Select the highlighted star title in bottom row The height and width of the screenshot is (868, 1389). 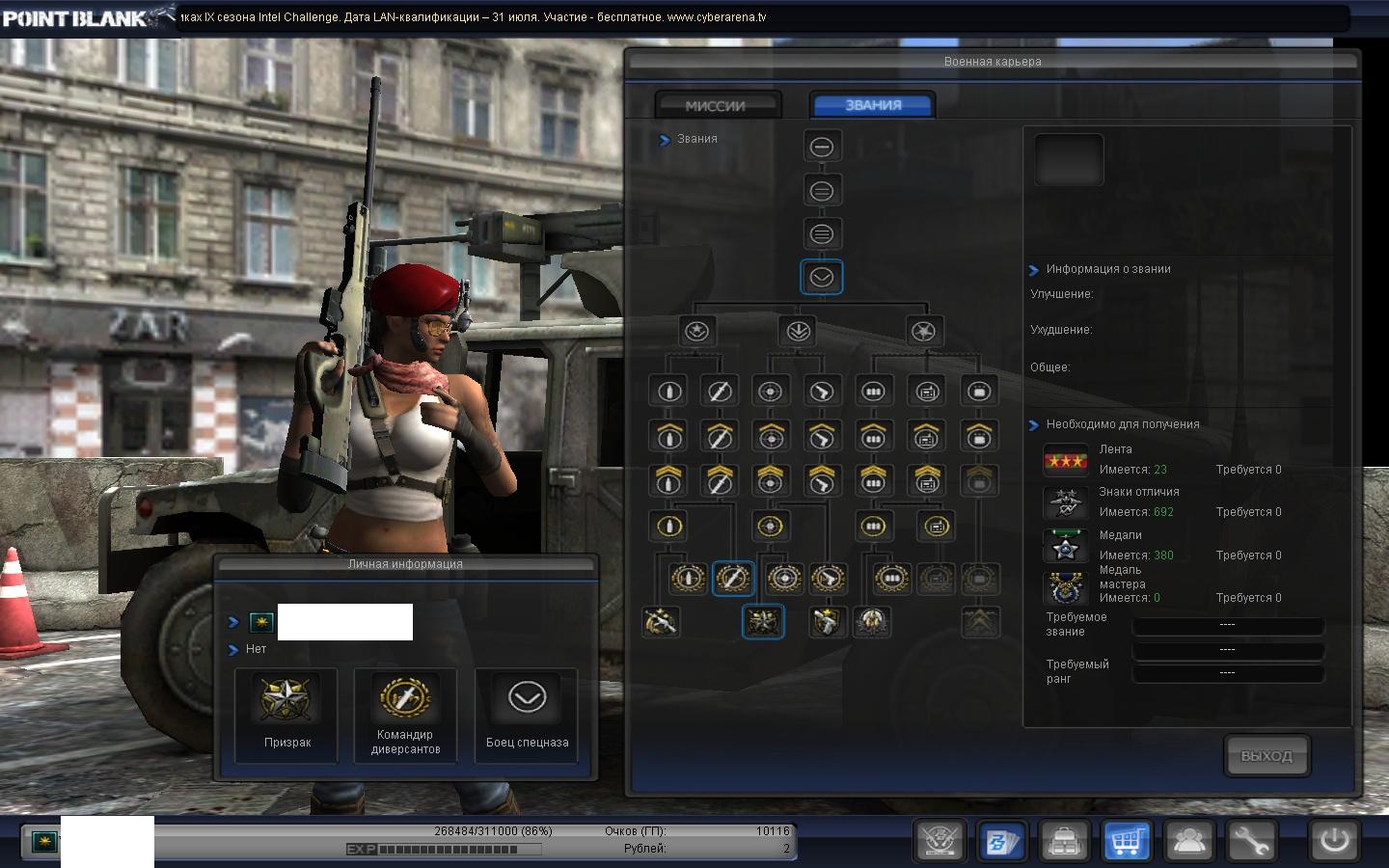763,622
